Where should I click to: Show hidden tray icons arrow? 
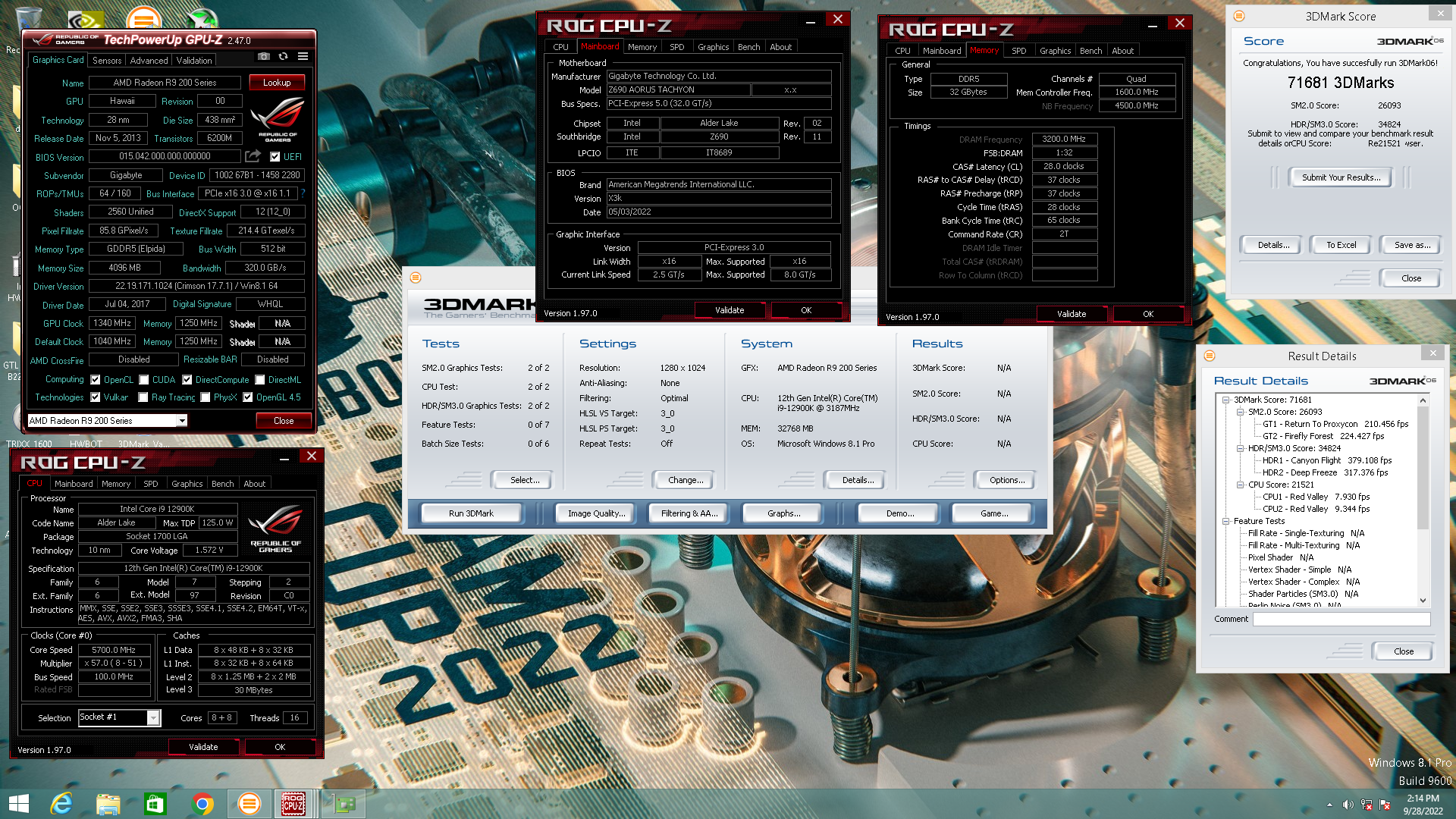[x=1329, y=805]
